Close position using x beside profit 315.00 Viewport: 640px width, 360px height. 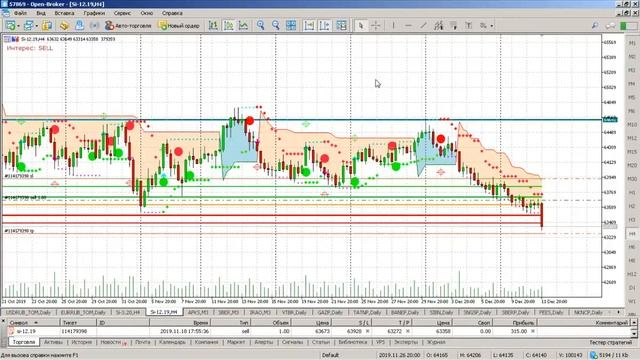(x=533, y=331)
